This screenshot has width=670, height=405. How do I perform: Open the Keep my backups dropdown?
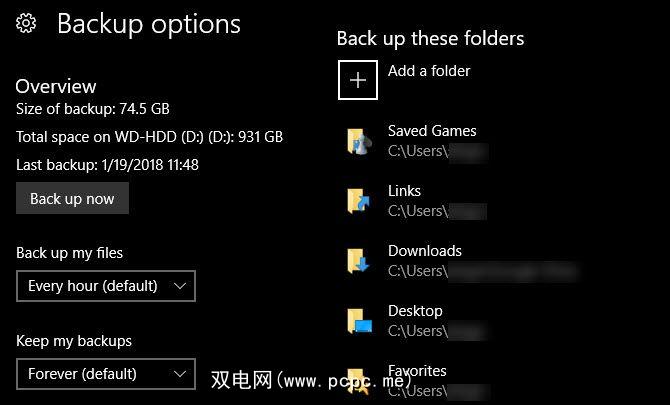(105, 374)
